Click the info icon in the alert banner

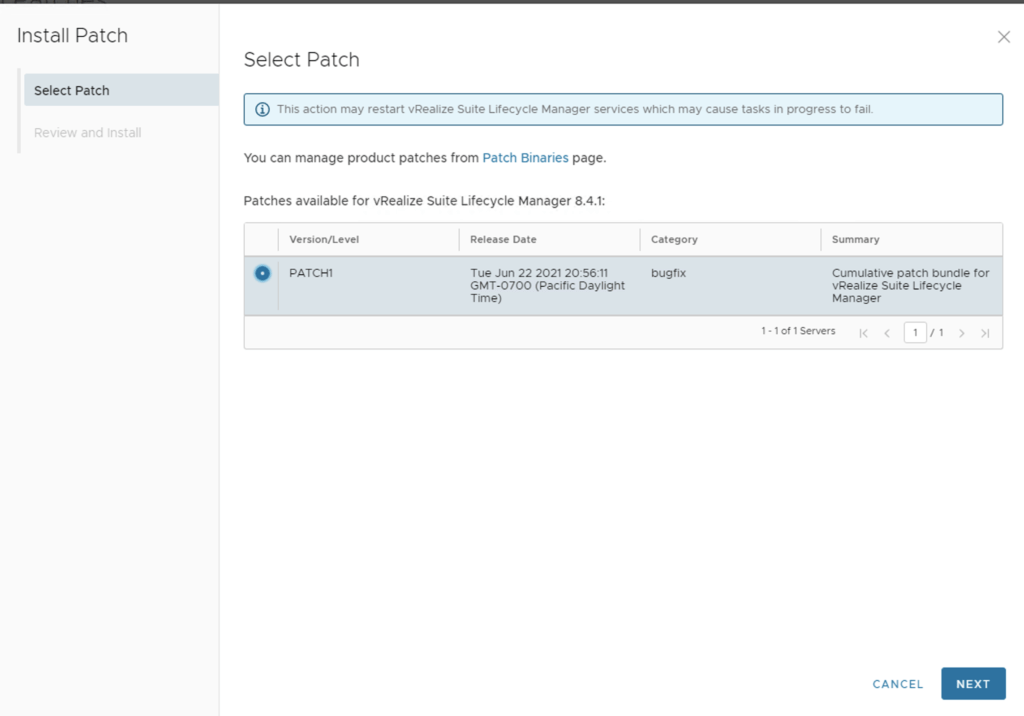262,109
